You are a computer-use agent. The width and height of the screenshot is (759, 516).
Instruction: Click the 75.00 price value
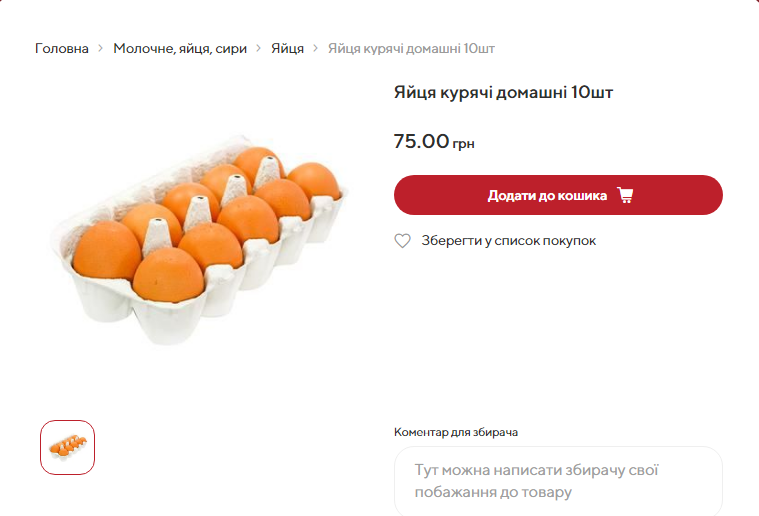[421, 141]
